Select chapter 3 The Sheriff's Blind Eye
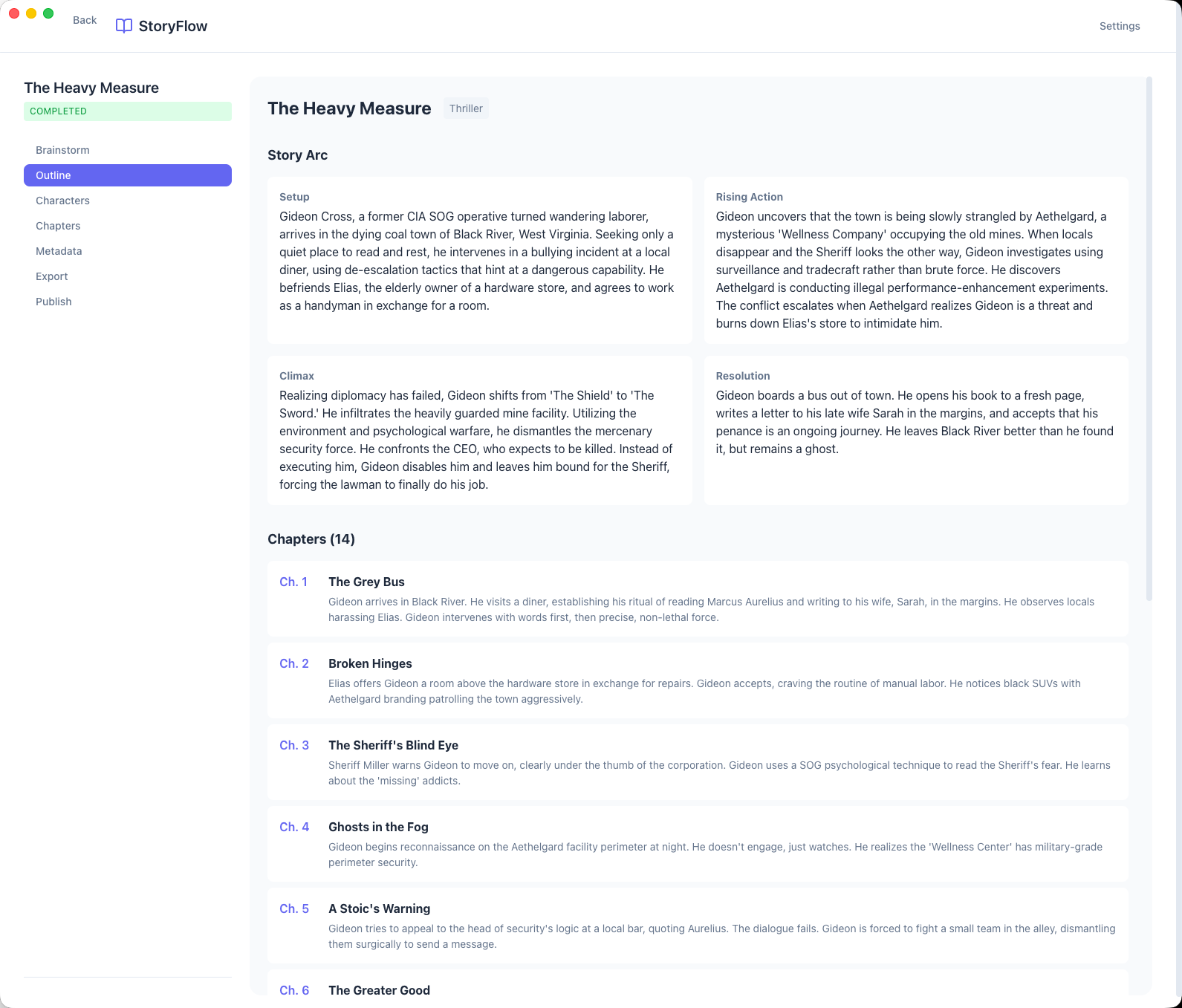 tap(697, 762)
